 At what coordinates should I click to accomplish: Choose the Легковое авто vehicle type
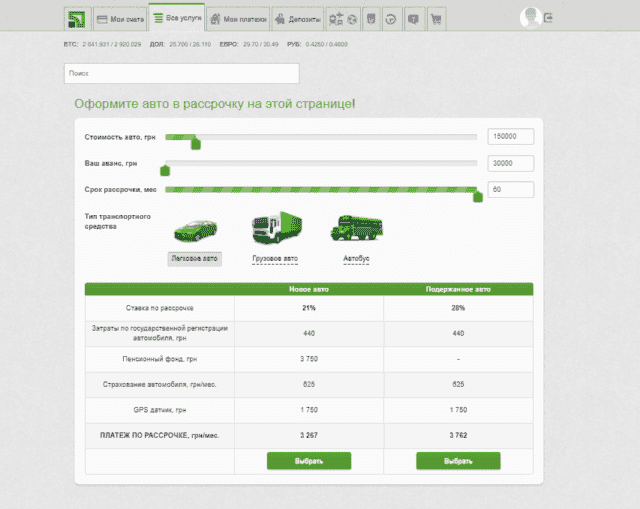pos(194,258)
